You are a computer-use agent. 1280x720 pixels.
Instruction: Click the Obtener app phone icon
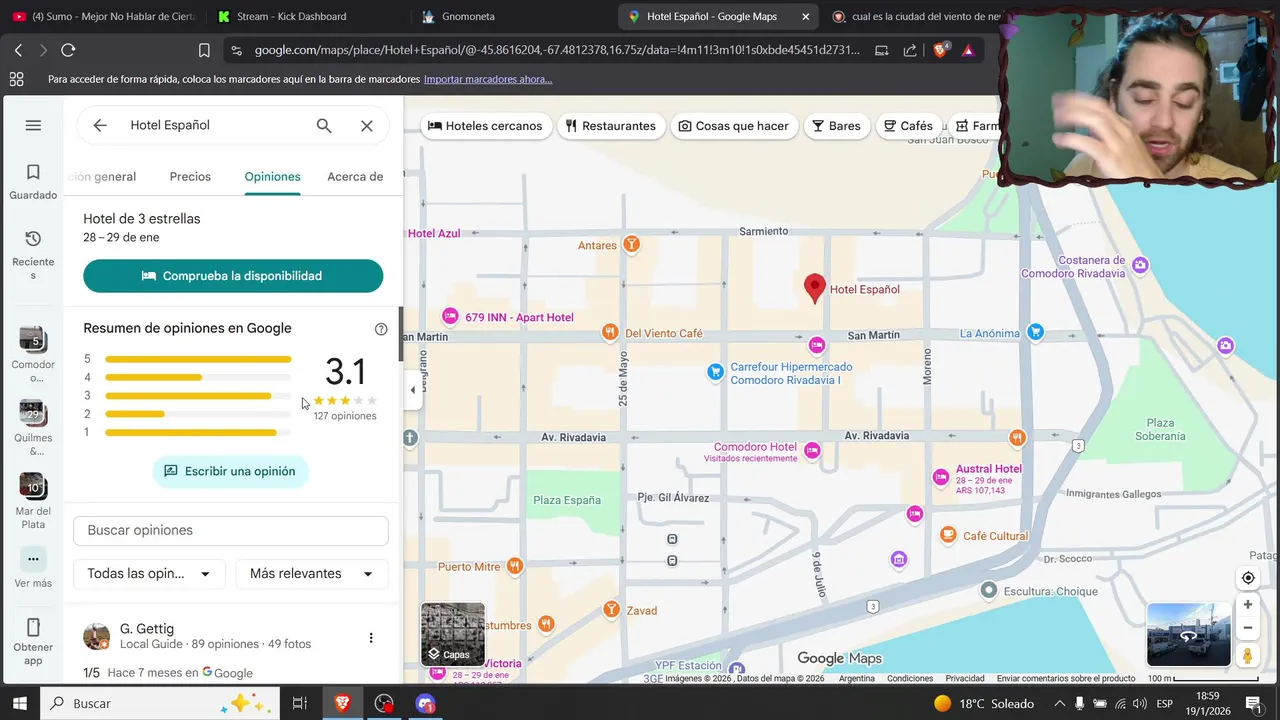point(33,627)
